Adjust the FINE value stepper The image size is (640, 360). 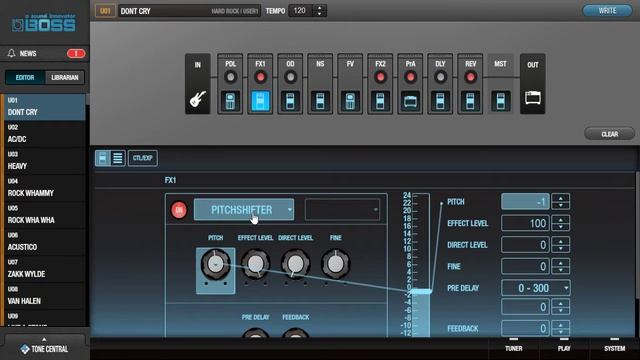tap(560, 267)
